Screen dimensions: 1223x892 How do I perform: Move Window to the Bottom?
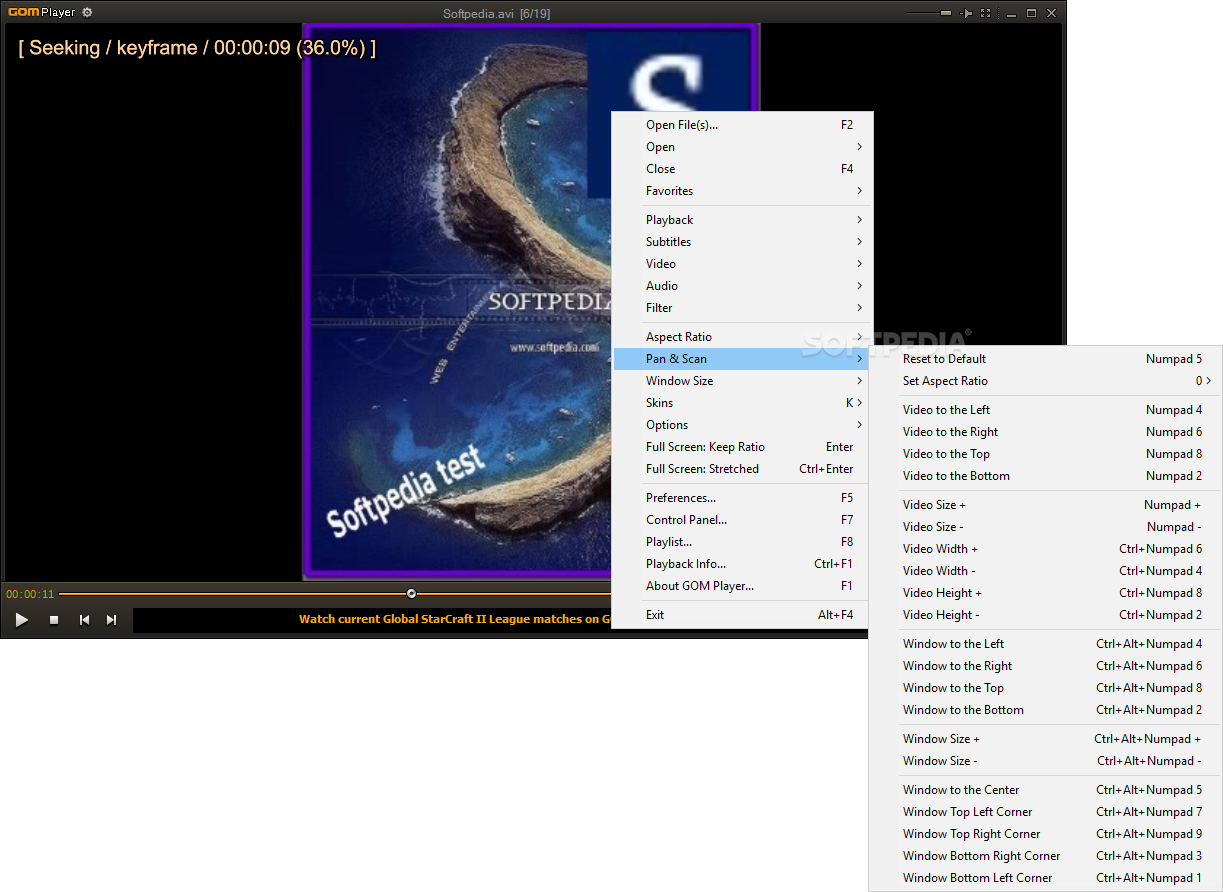(x=1046, y=710)
